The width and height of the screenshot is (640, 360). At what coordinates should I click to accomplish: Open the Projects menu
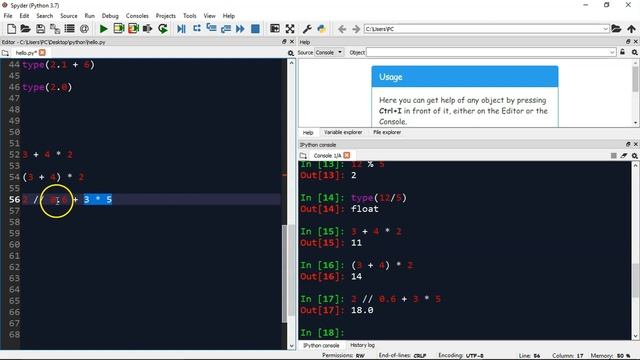(x=166, y=16)
